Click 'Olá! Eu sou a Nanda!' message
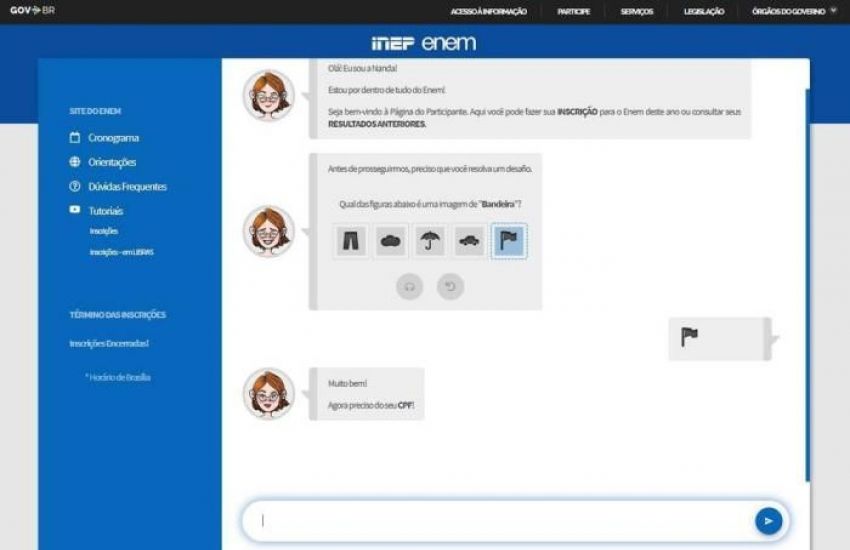The image size is (850, 550). tap(362, 68)
